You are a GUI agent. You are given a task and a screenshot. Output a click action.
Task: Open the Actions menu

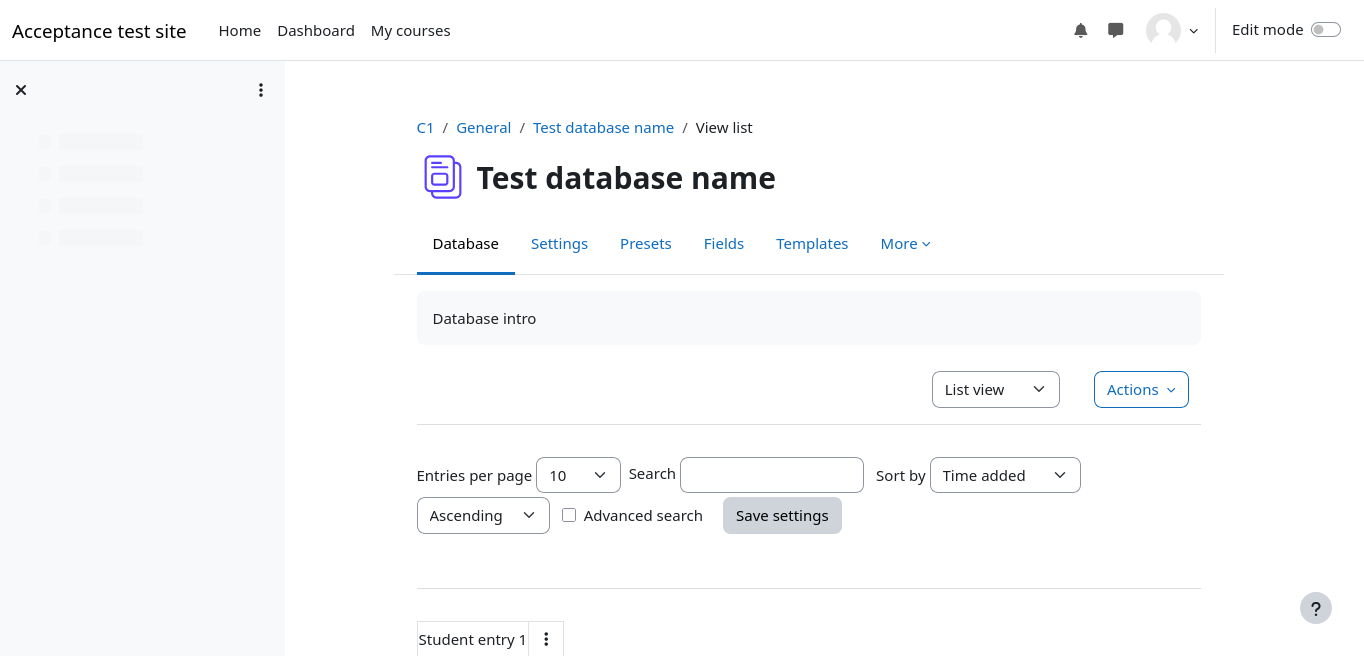[1141, 390]
